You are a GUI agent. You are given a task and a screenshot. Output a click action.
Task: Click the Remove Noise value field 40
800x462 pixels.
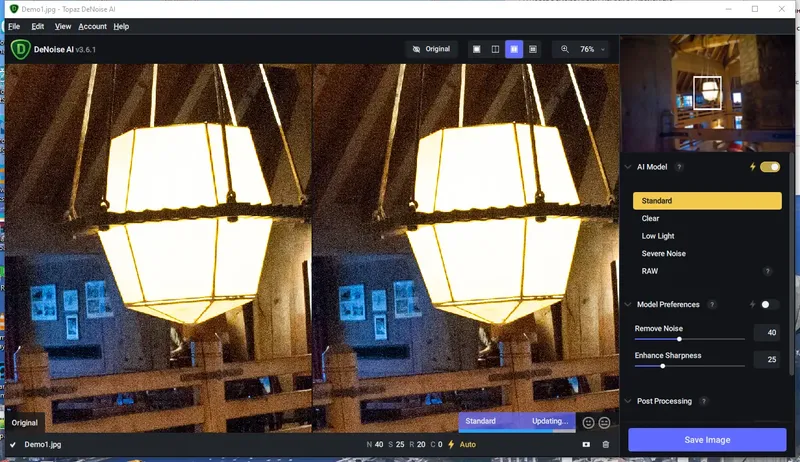(x=766, y=332)
